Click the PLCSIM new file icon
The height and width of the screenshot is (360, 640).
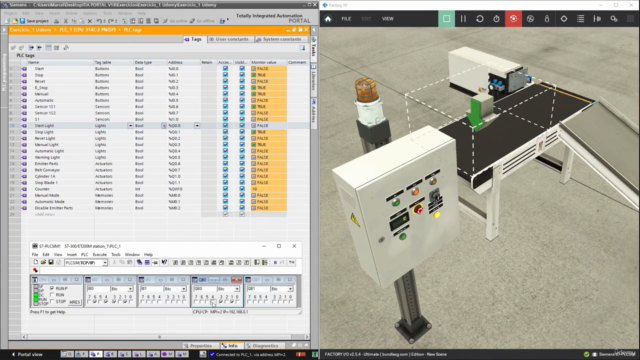click(36, 262)
